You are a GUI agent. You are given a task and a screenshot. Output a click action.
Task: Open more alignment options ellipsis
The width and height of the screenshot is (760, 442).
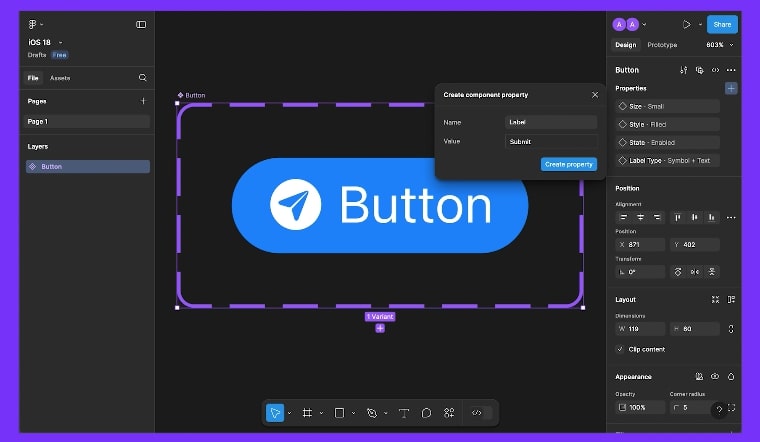[731, 218]
